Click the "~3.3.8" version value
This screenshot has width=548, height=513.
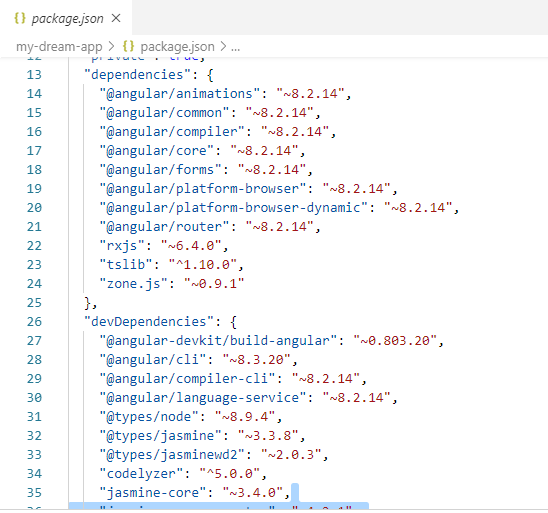[268, 435]
